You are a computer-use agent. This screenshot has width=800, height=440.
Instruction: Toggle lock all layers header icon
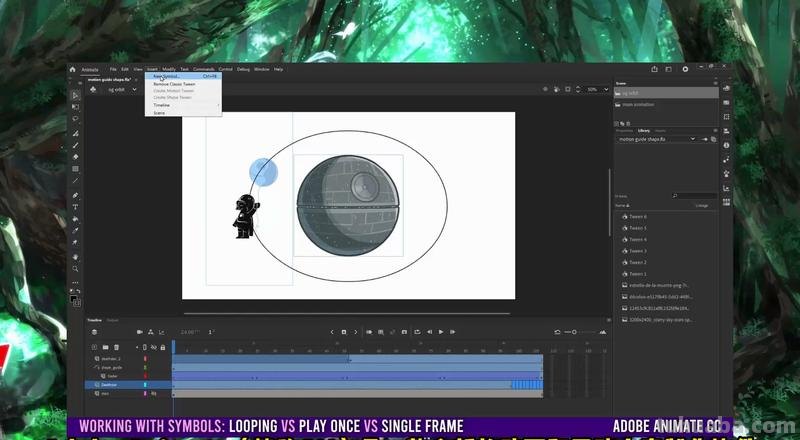pyautogui.click(x=163, y=347)
